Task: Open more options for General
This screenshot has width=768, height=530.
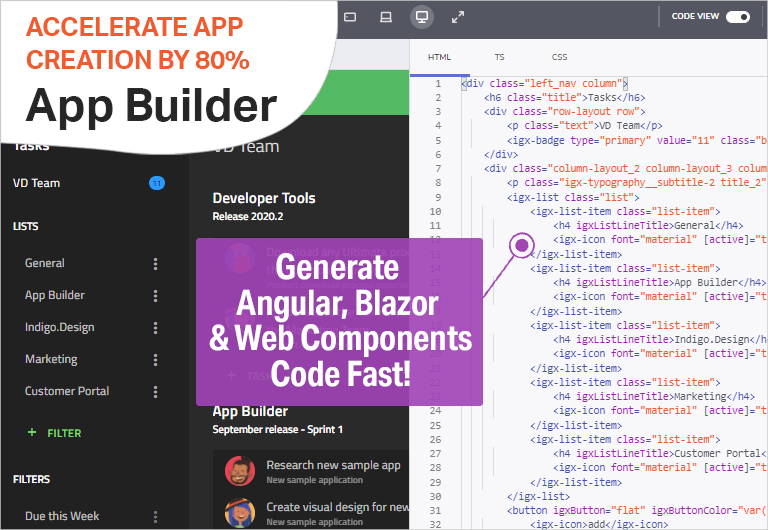Action: pyautogui.click(x=155, y=264)
